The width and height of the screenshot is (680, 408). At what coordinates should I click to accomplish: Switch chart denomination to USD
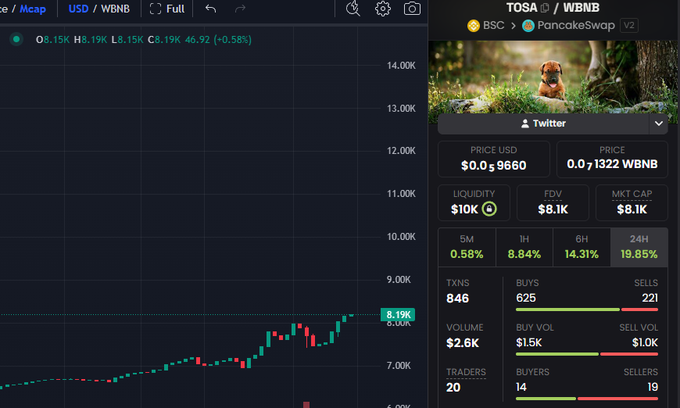(78, 9)
